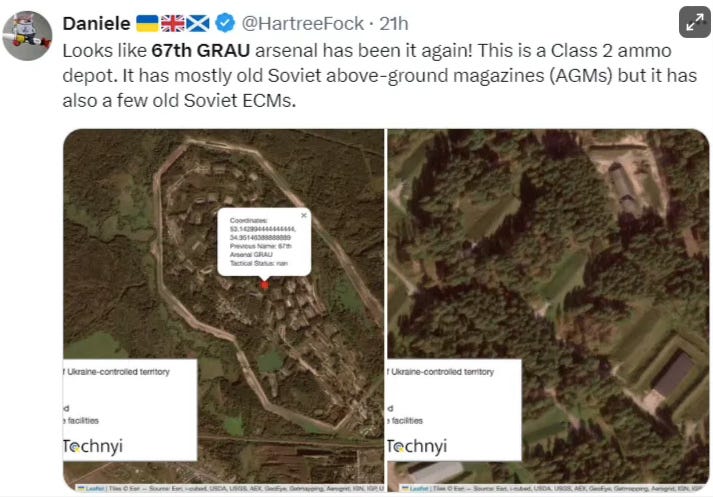Open the Daniele display name link

tap(96, 23)
